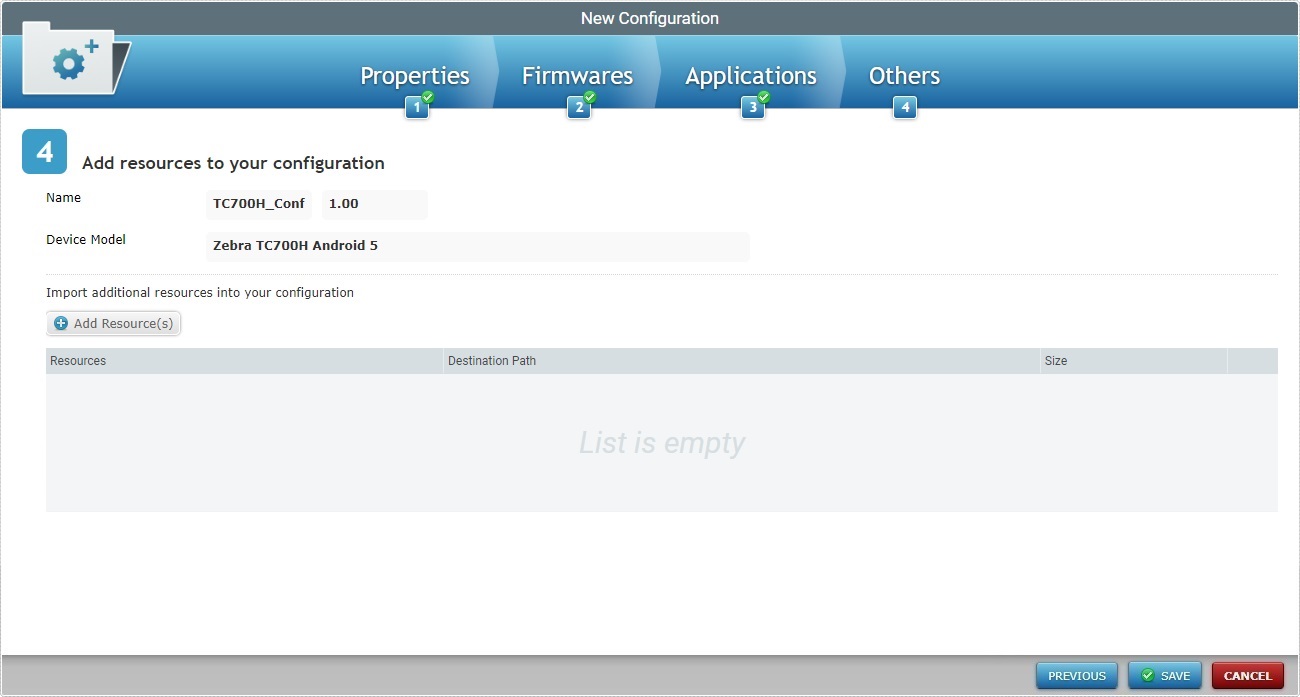
Task: Click the Add Resource(s) button
Action: coord(113,323)
